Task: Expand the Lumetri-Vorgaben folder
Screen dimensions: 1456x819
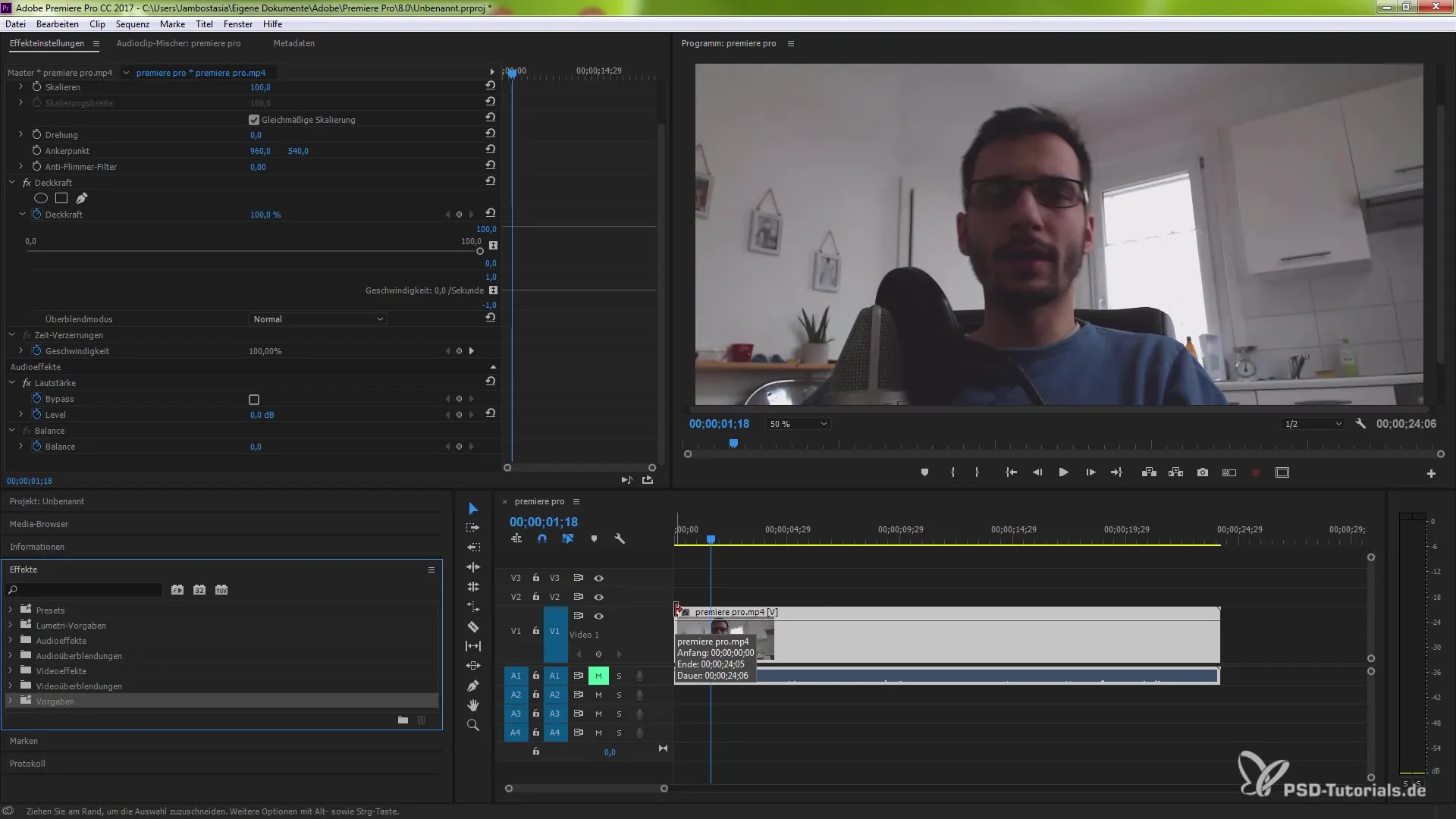Action: 11,625
